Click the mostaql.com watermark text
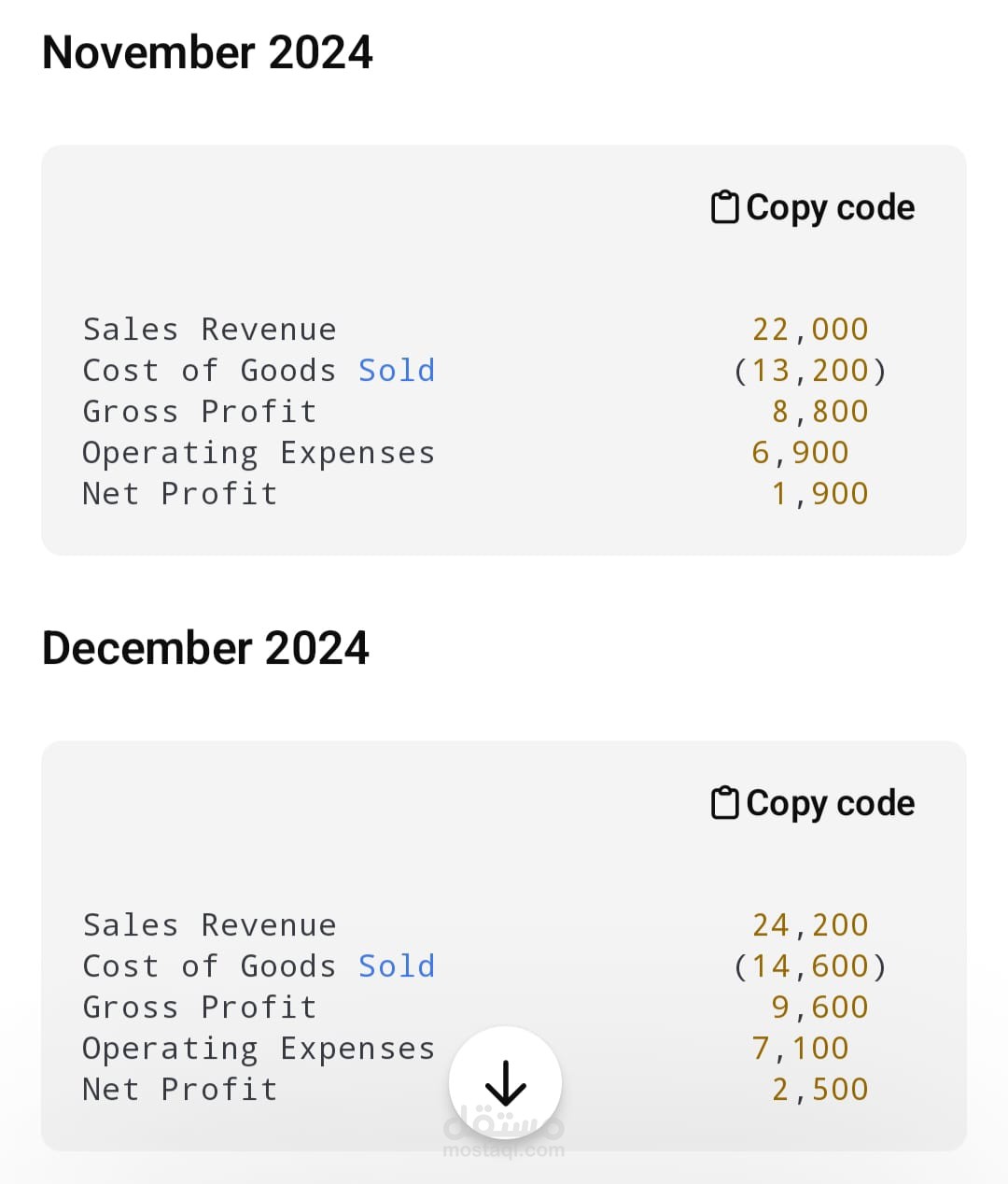The height and width of the screenshot is (1184, 1008). coord(504,1150)
